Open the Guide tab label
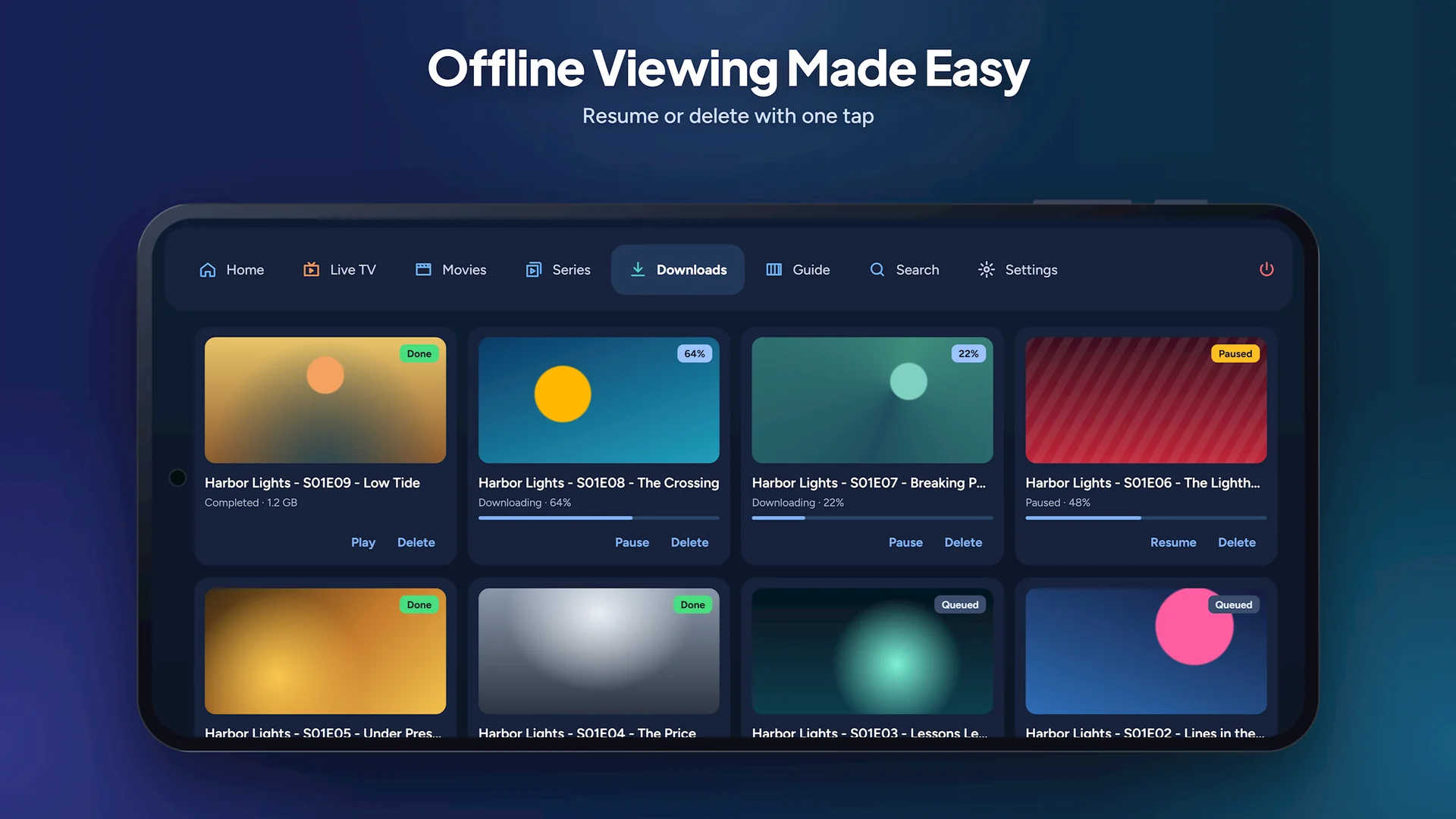 811,270
